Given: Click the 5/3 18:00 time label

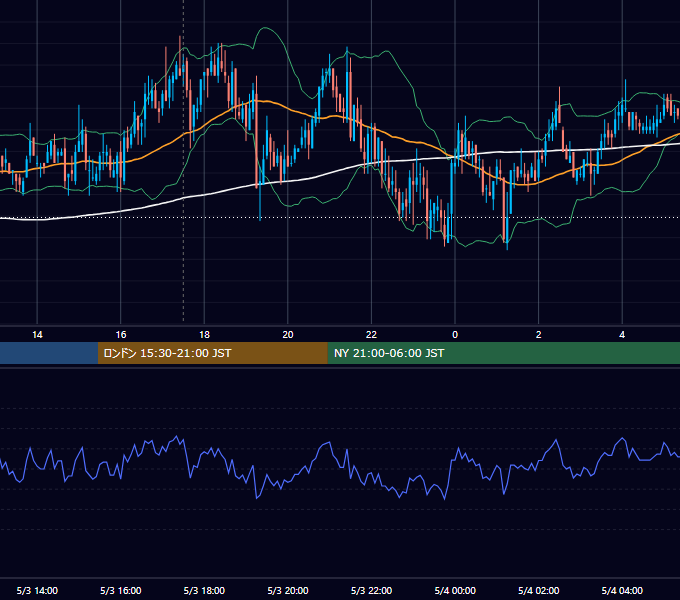Looking at the screenshot, I should click(204, 590).
